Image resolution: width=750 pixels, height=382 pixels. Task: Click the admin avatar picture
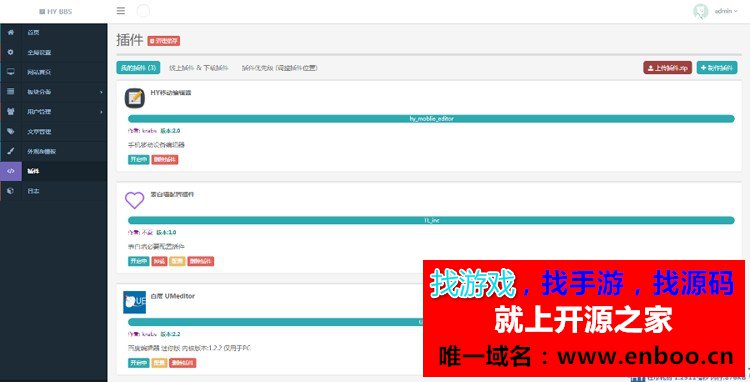[x=700, y=11]
